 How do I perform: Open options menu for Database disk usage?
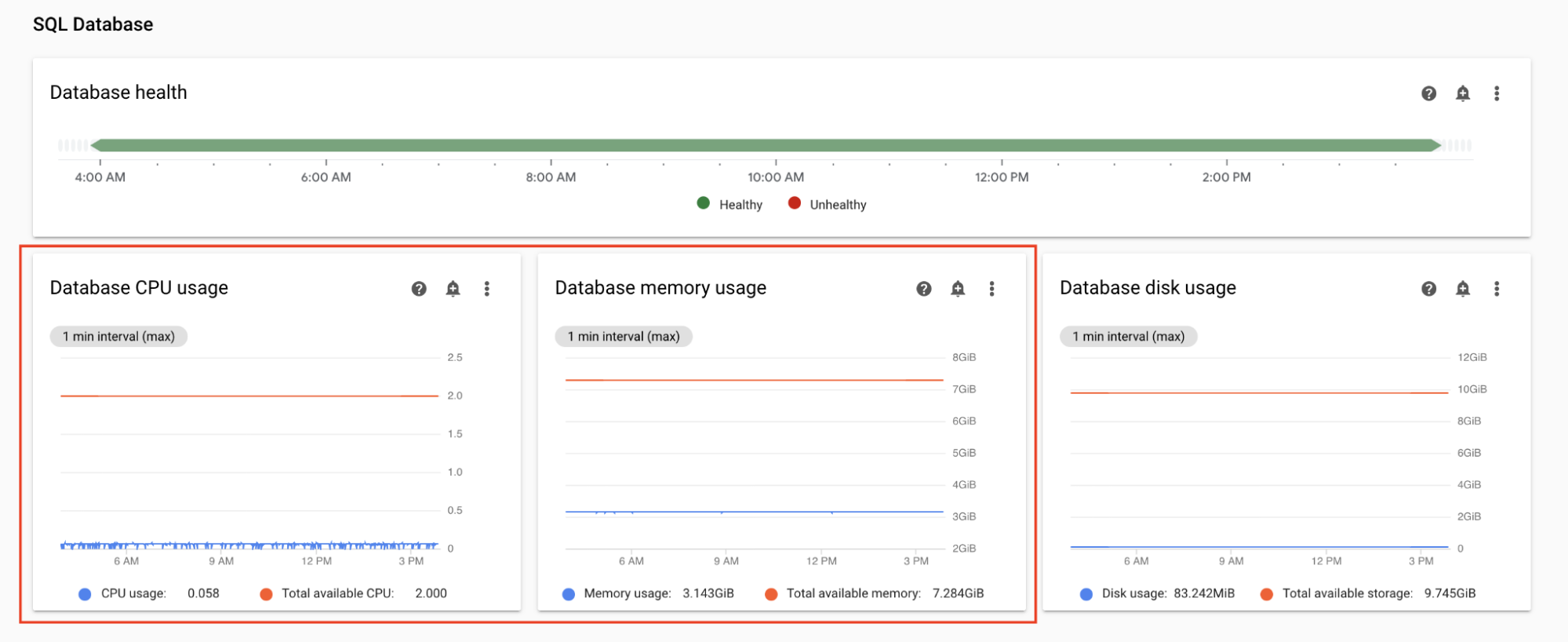coord(1496,289)
